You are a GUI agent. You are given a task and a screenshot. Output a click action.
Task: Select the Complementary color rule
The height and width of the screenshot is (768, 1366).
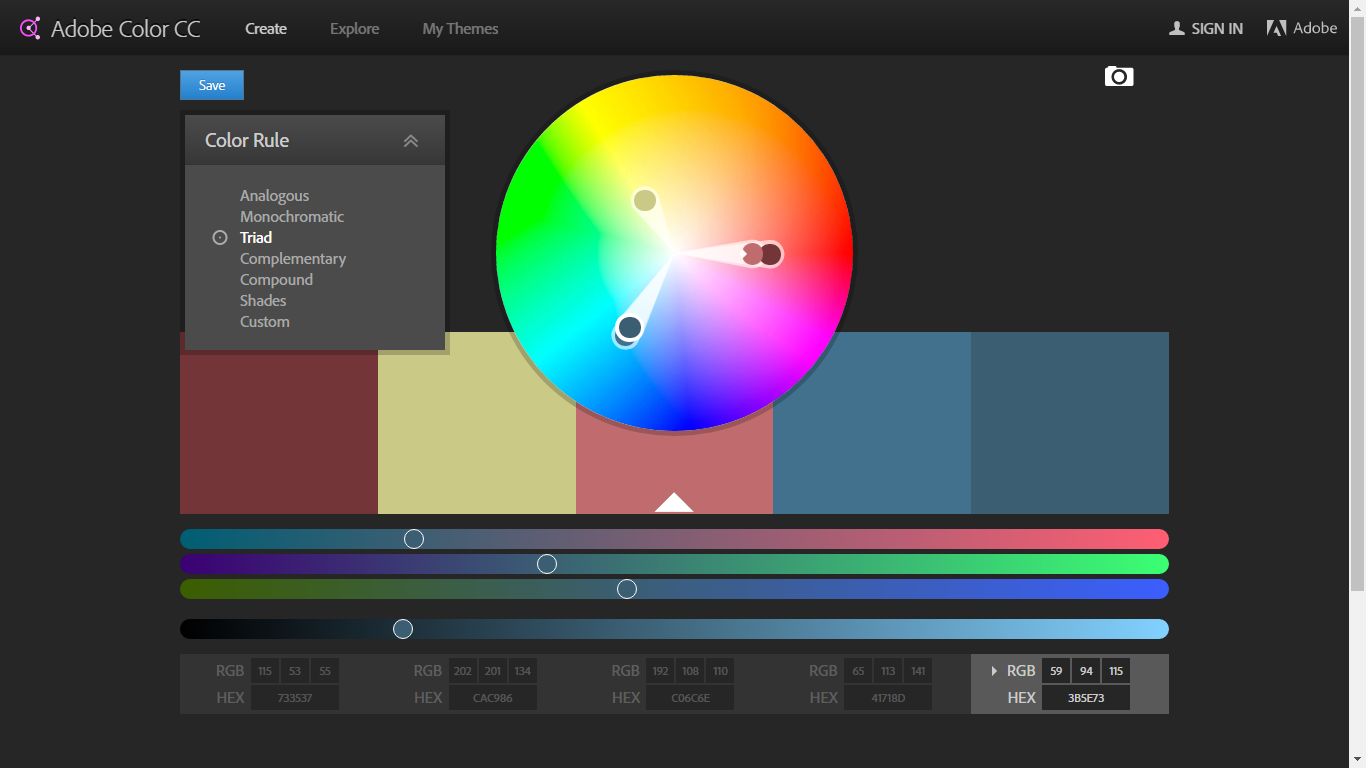tap(293, 259)
